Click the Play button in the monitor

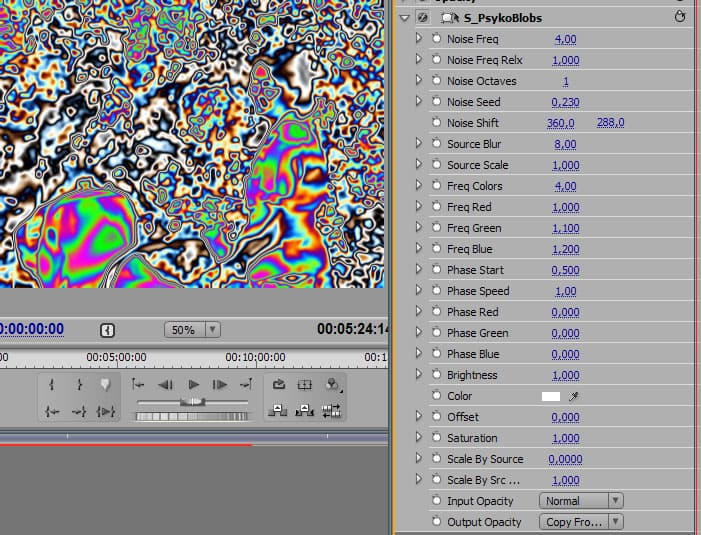194,385
